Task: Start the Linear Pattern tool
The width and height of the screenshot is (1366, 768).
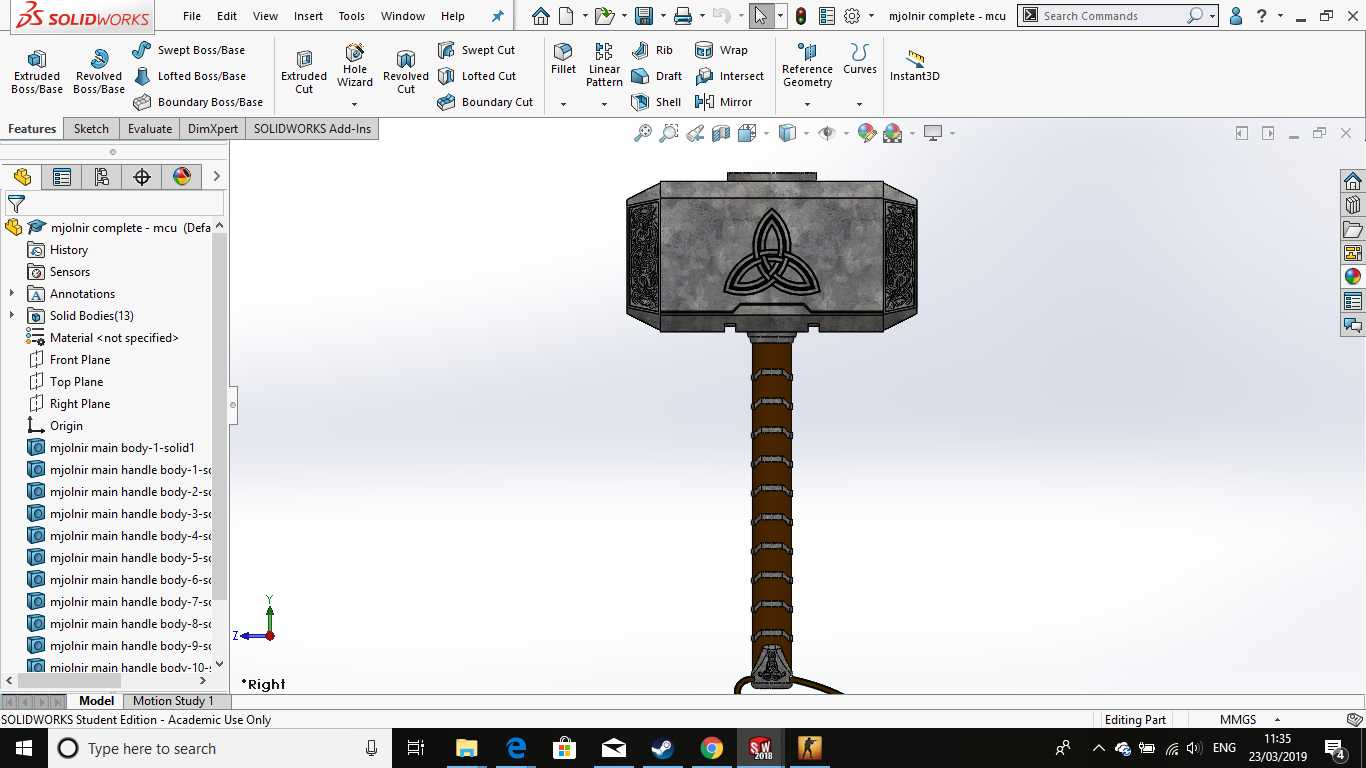Action: click(604, 65)
